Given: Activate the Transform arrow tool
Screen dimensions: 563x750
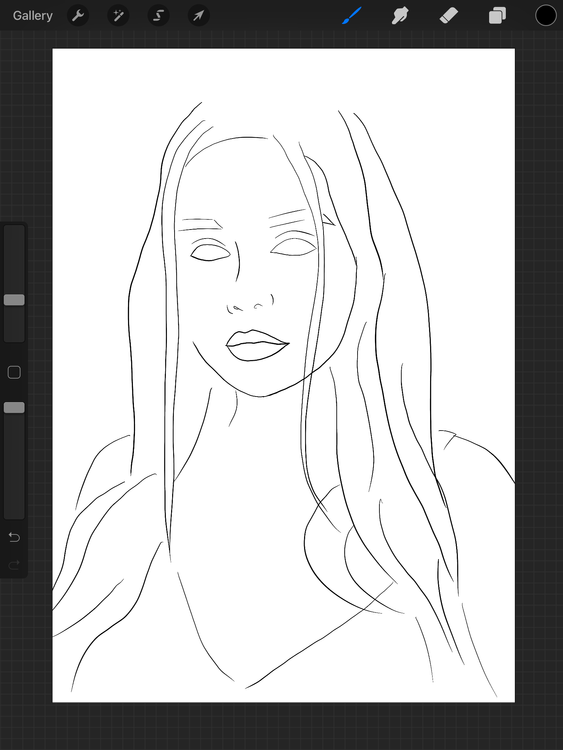Looking at the screenshot, I should point(199,16).
